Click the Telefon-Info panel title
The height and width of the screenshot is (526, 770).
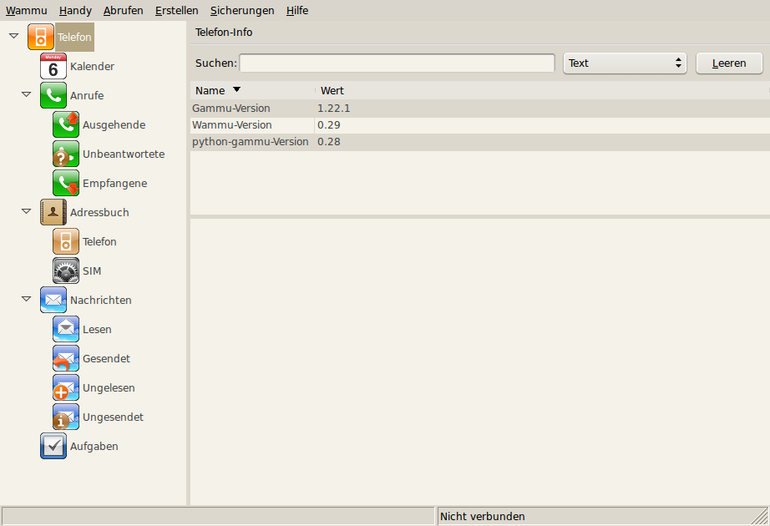(x=224, y=32)
